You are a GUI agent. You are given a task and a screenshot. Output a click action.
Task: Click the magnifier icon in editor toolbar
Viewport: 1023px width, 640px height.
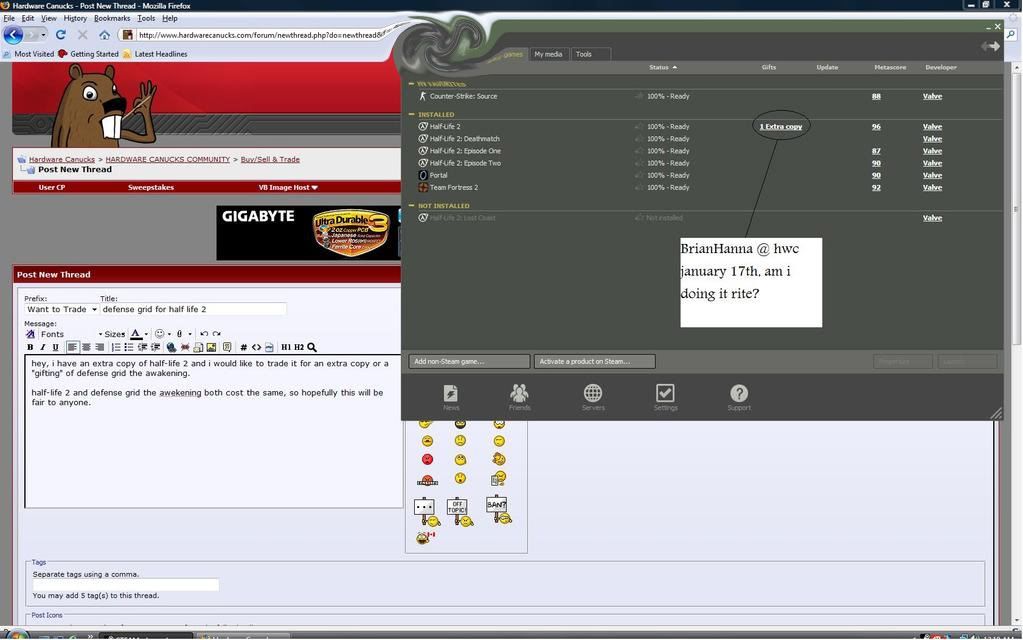312,347
